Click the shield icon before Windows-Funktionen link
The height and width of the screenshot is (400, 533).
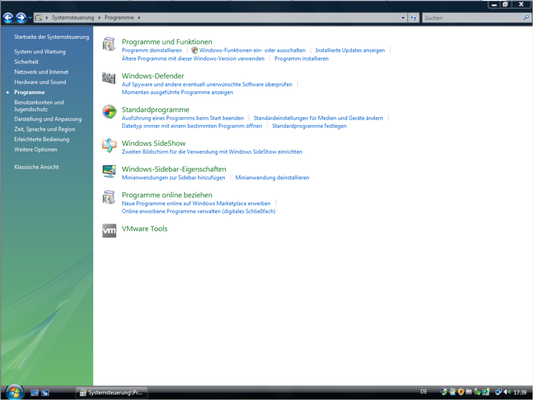194,50
